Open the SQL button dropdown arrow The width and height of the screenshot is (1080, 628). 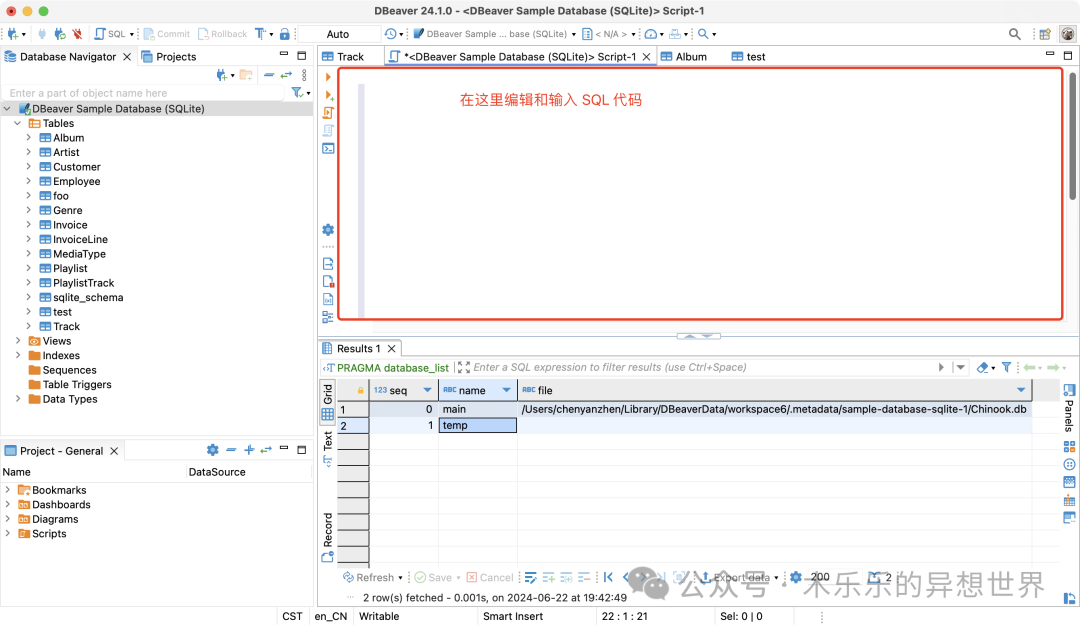click(132, 34)
